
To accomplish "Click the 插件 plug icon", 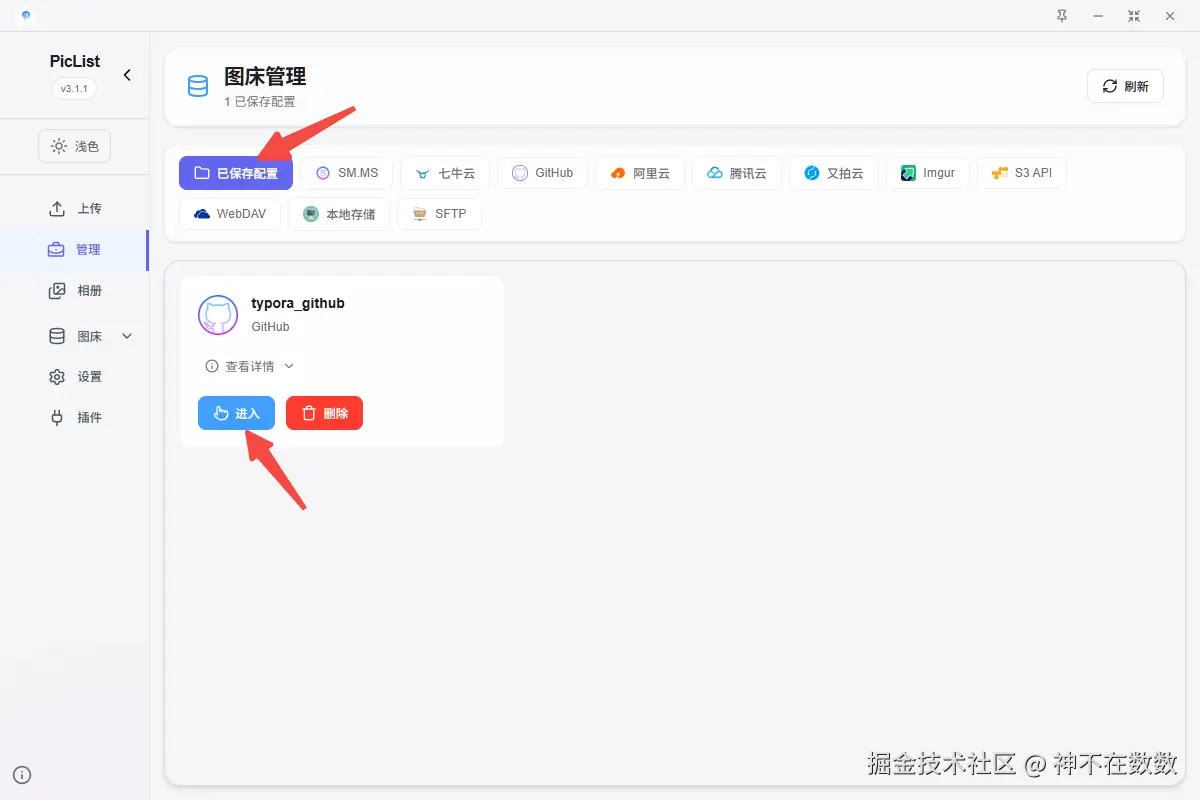I will [x=57, y=417].
